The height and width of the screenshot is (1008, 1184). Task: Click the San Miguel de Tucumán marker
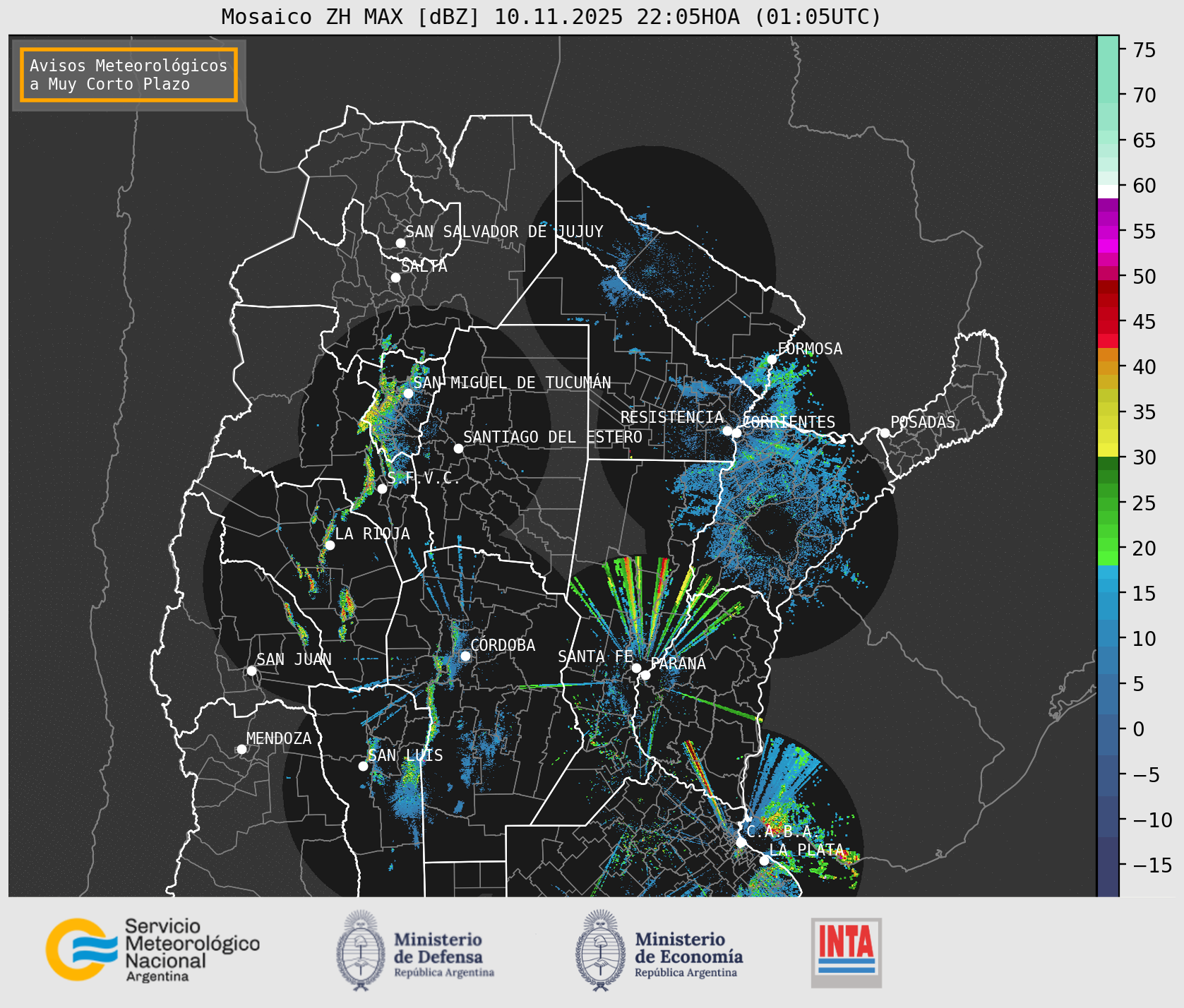pos(407,393)
